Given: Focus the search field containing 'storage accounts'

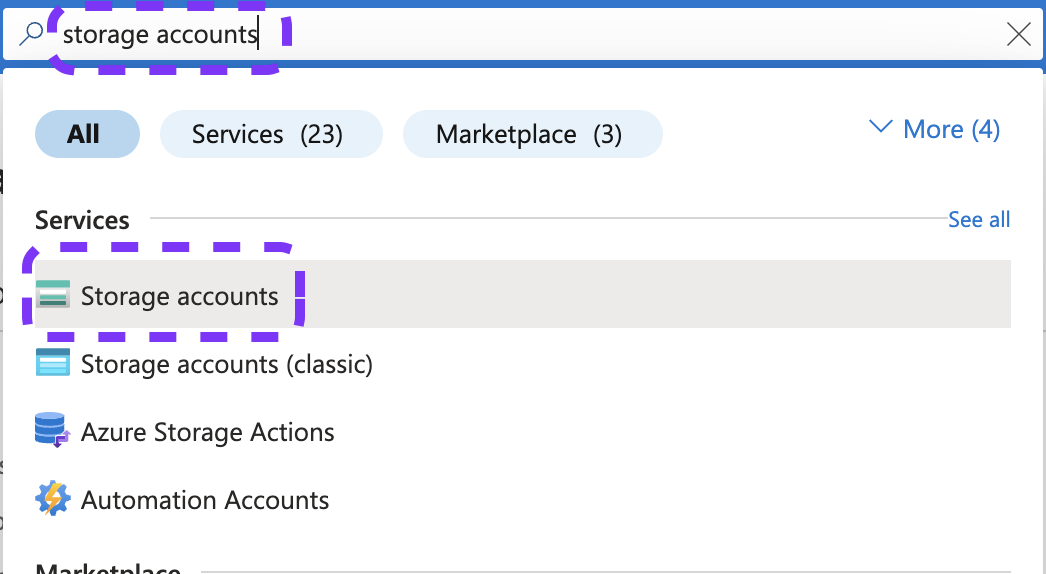Looking at the screenshot, I should pyautogui.click(x=522, y=34).
